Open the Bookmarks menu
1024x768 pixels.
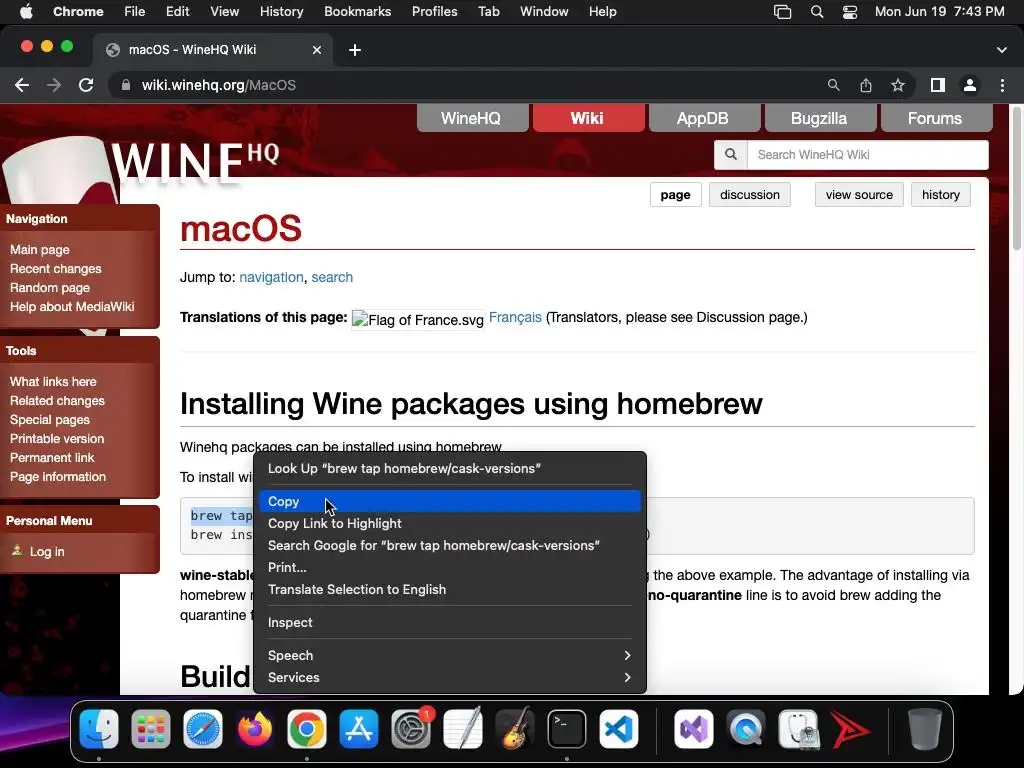[358, 12]
